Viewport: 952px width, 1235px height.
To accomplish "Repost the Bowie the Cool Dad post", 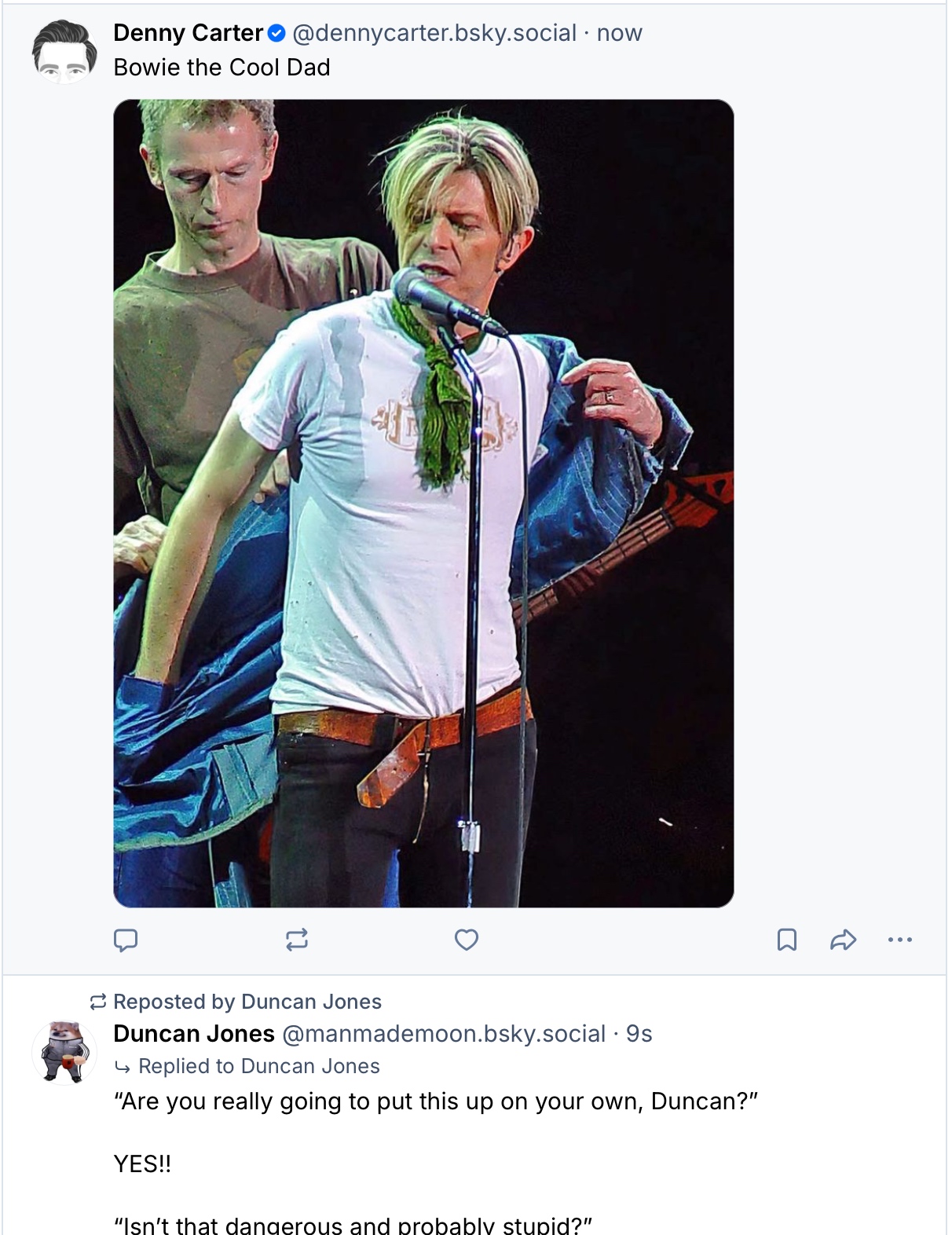I will (296, 940).
